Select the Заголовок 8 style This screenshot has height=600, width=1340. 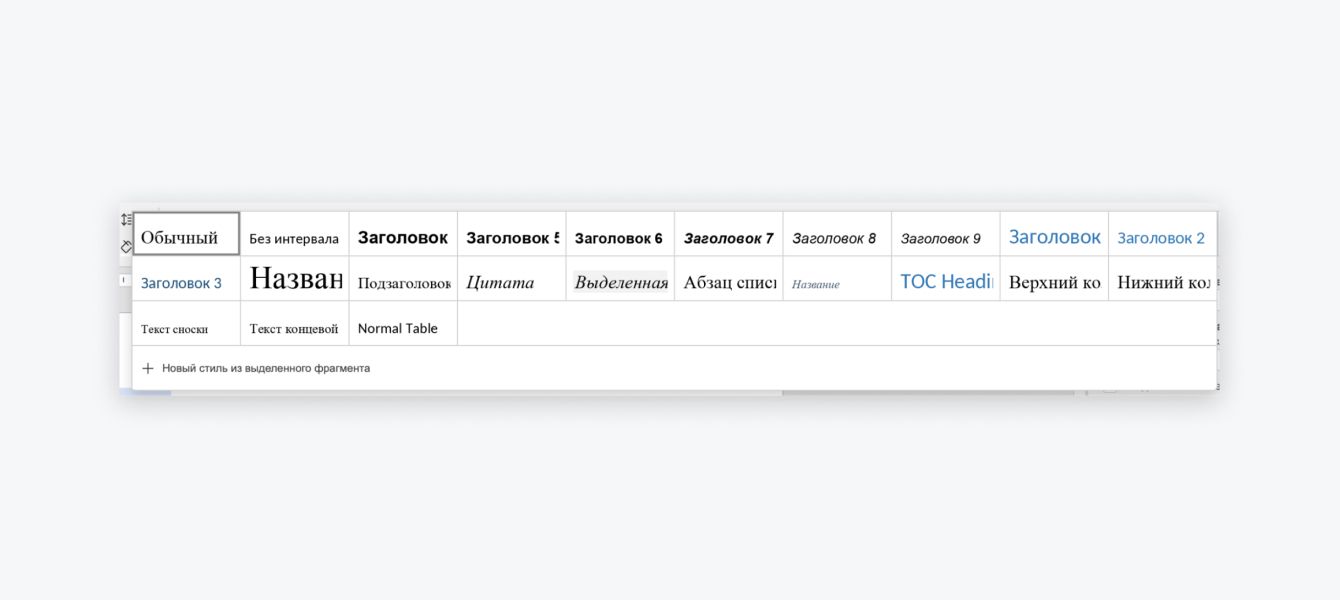tap(836, 238)
